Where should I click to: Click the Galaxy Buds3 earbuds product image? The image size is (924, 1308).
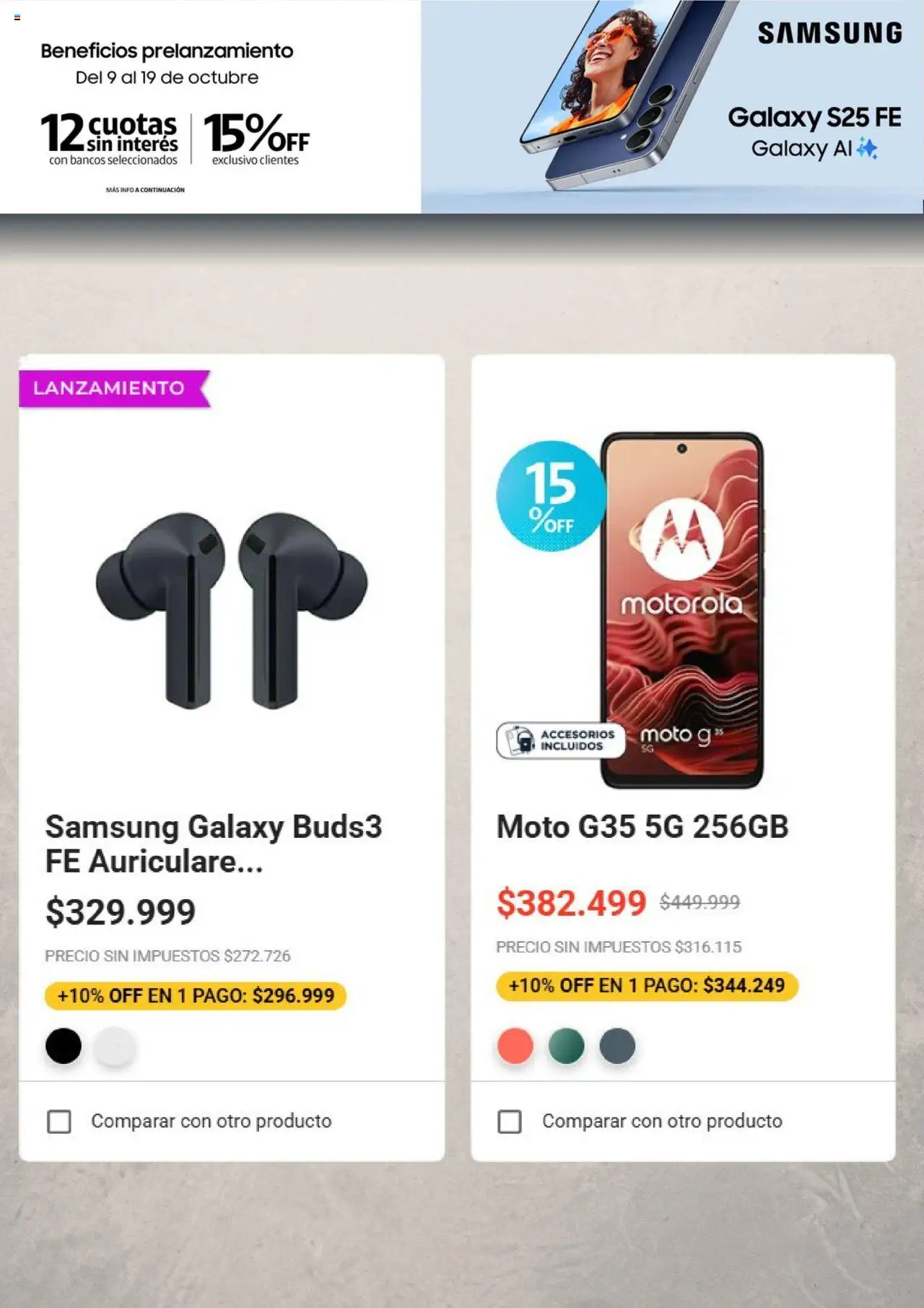[x=231, y=610]
